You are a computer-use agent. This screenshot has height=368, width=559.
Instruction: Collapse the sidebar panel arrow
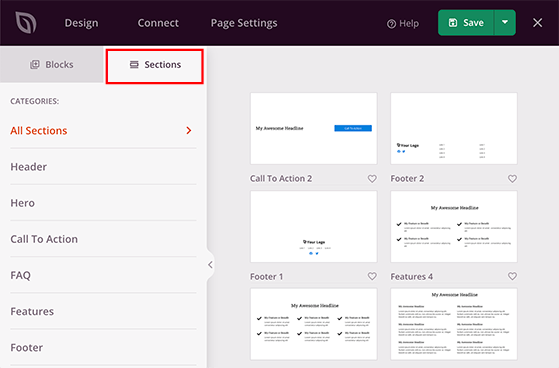pyautogui.click(x=210, y=265)
